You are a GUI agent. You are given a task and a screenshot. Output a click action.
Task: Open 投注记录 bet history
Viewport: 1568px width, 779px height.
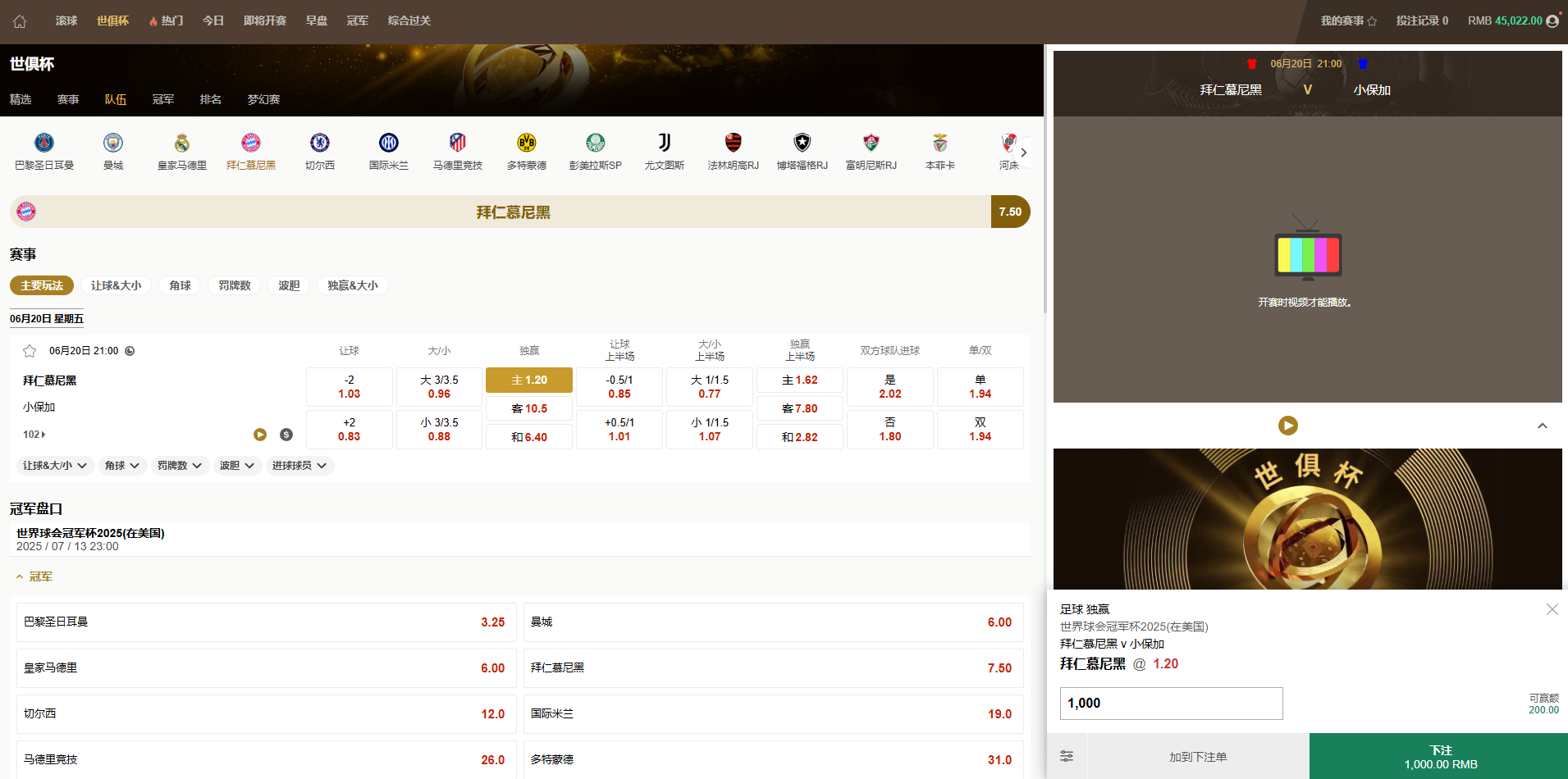click(1422, 21)
